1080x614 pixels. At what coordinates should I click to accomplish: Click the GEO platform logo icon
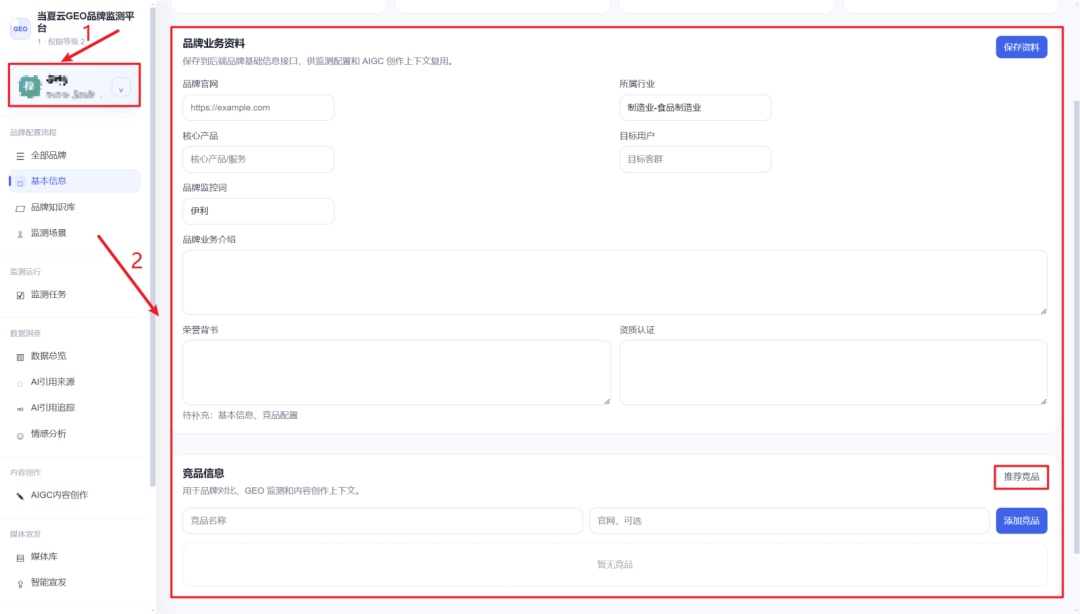pos(20,29)
